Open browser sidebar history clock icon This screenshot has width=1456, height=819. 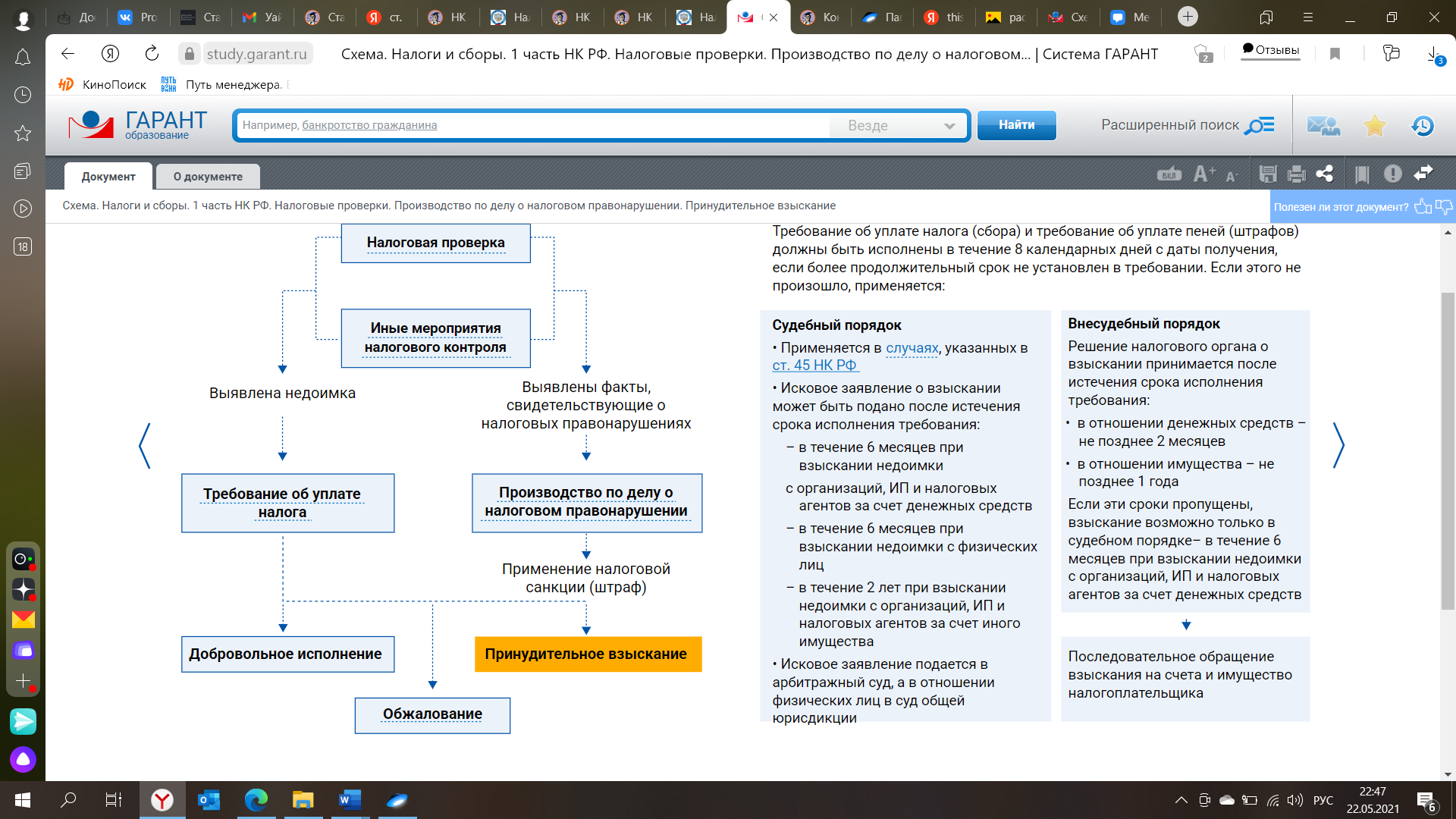tap(23, 95)
